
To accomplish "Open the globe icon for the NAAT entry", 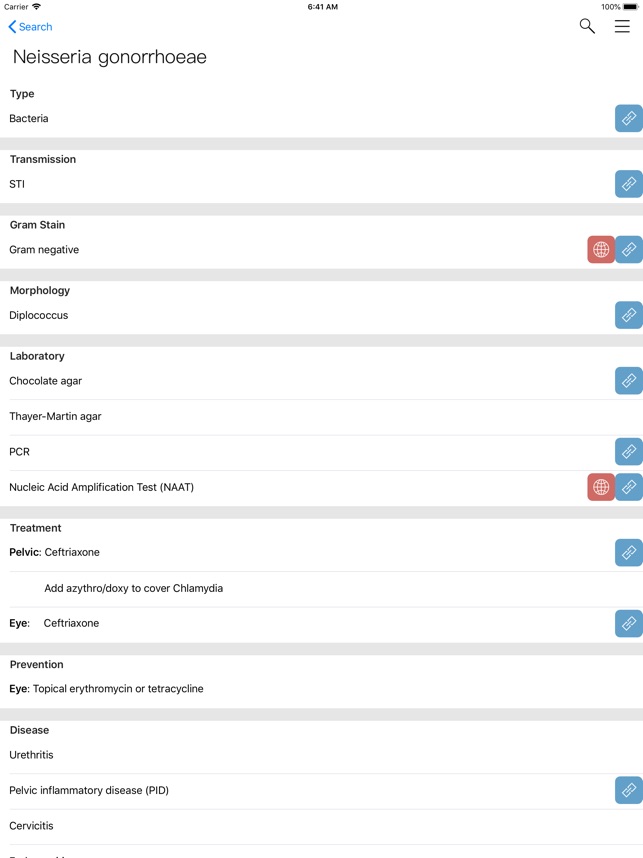I will tap(600, 487).
